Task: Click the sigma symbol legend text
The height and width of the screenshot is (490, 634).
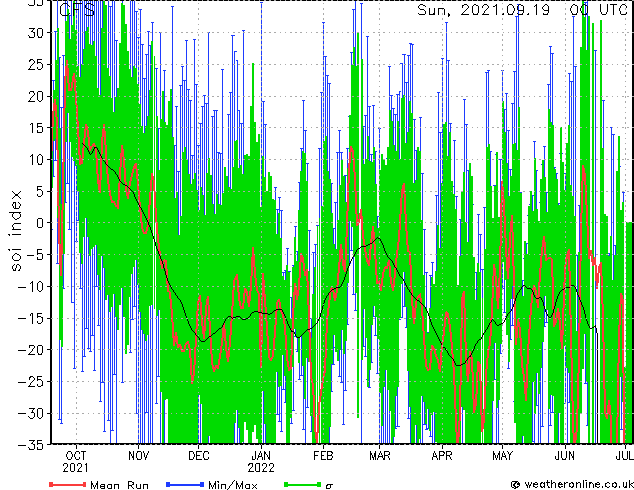Action: (x=329, y=486)
